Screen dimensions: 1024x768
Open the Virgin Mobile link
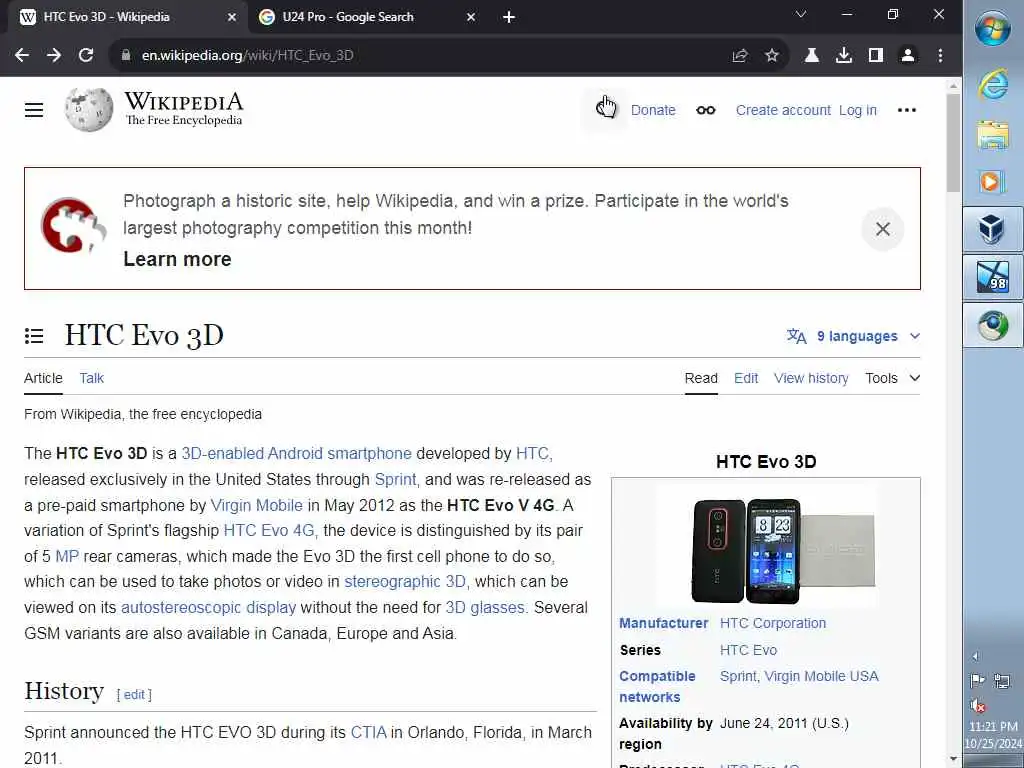point(257,505)
